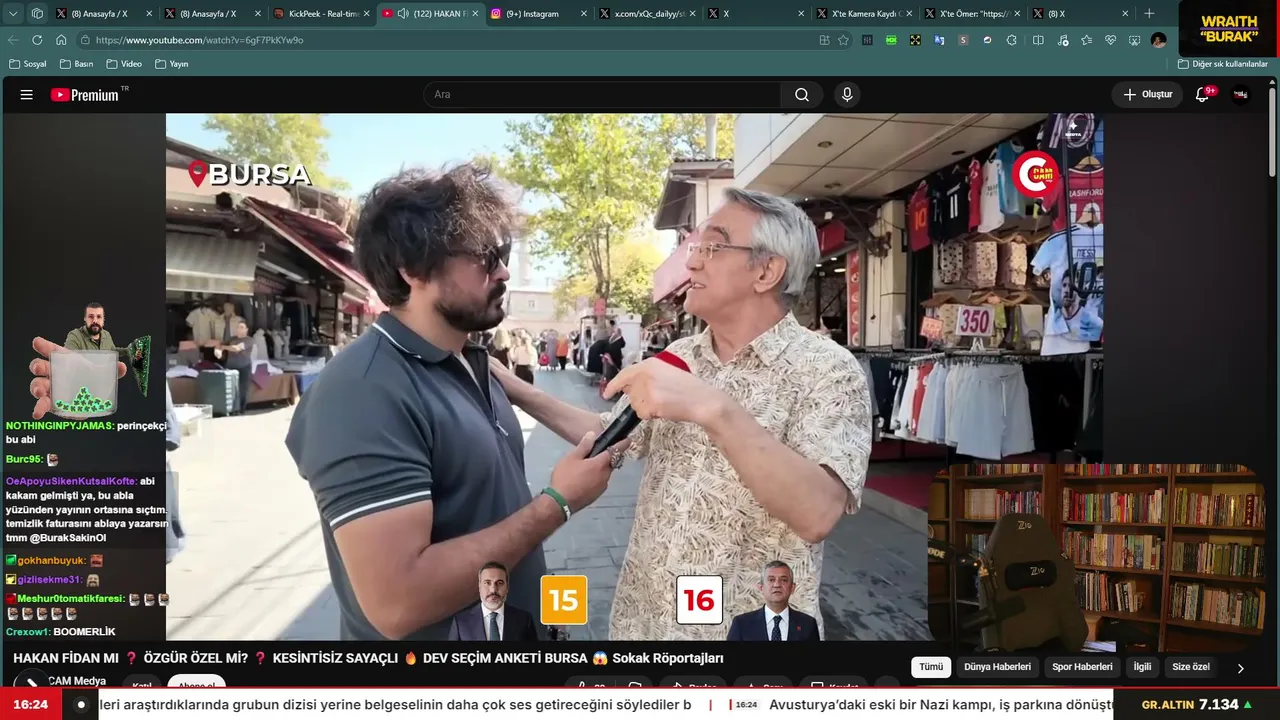The image size is (1280, 720).
Task: Click the green MDX extension icon
Action: 891,40
